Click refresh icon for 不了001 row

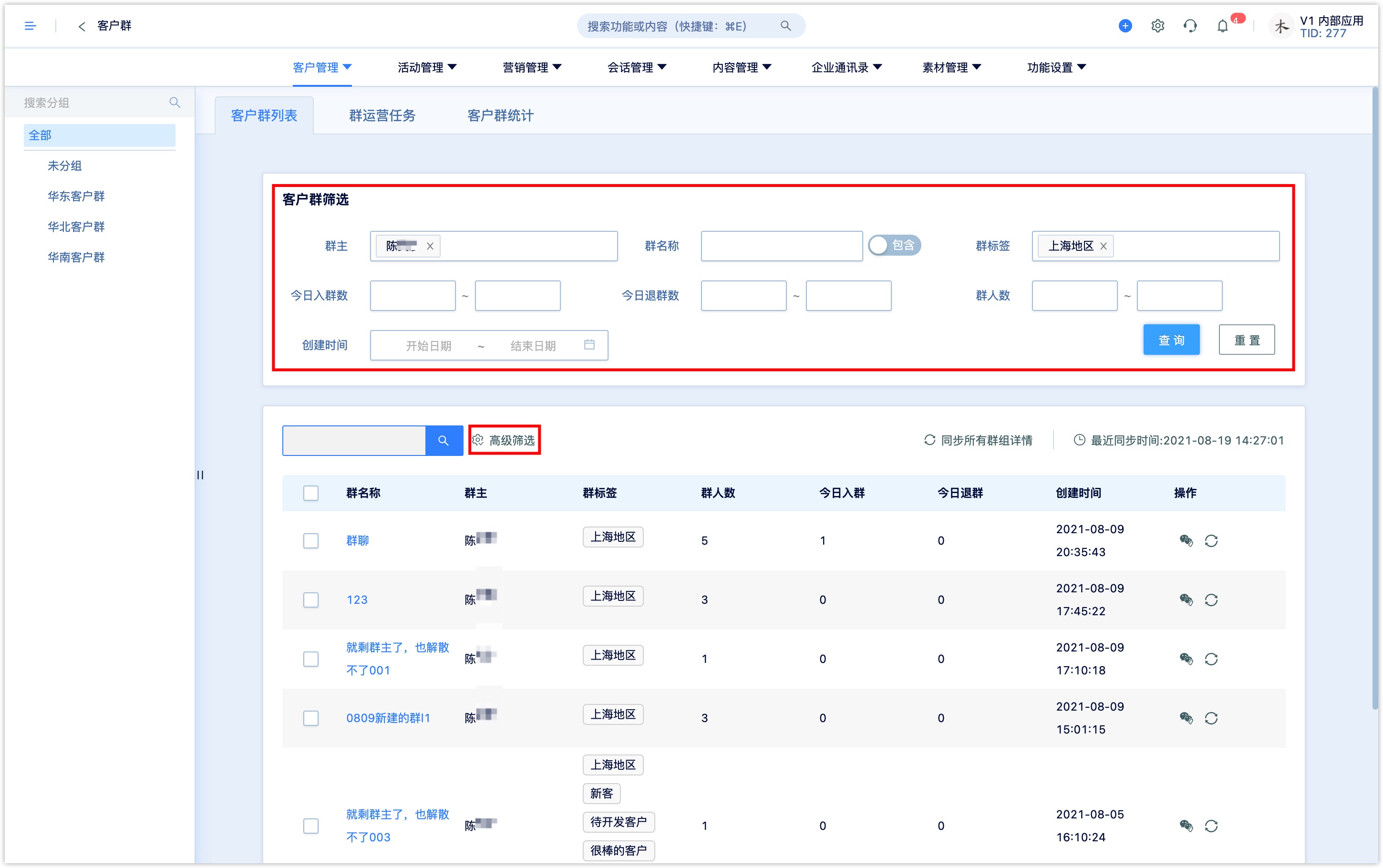coord(1211,659)
